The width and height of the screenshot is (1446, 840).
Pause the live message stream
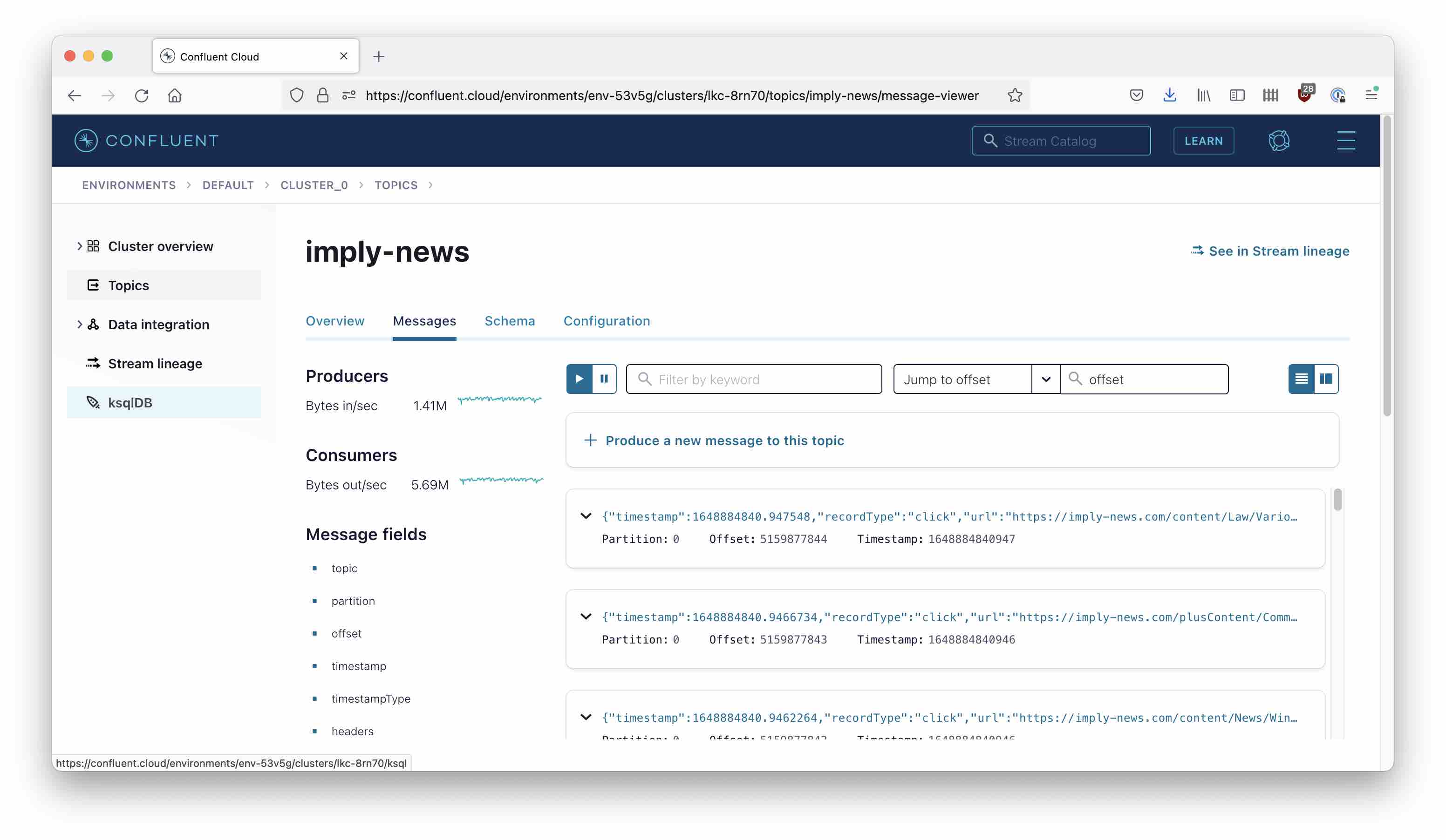tap(604, 379)
